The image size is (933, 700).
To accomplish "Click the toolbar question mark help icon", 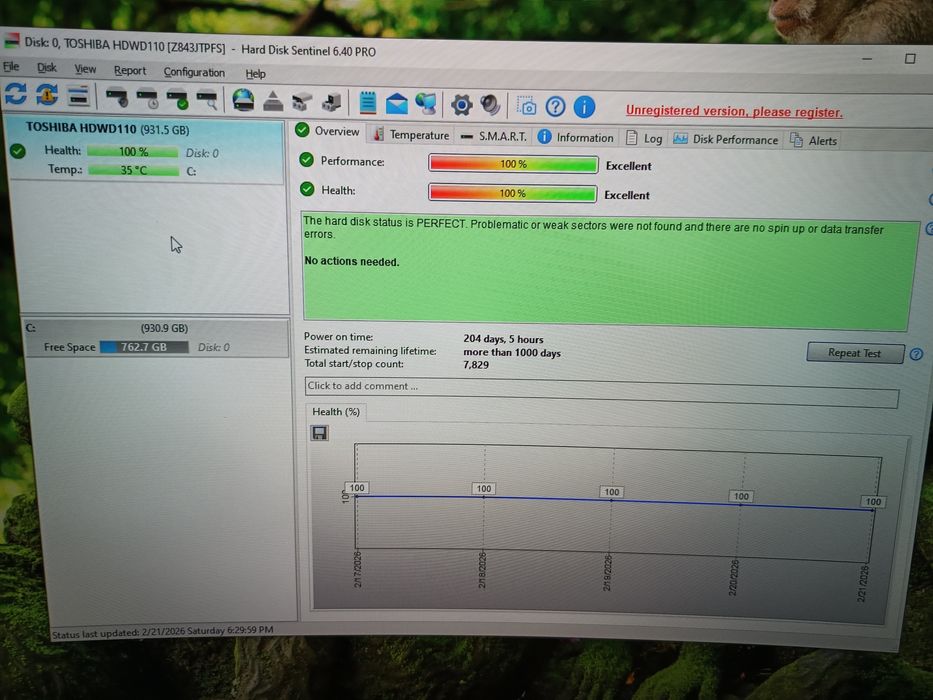I will point(555,107).
